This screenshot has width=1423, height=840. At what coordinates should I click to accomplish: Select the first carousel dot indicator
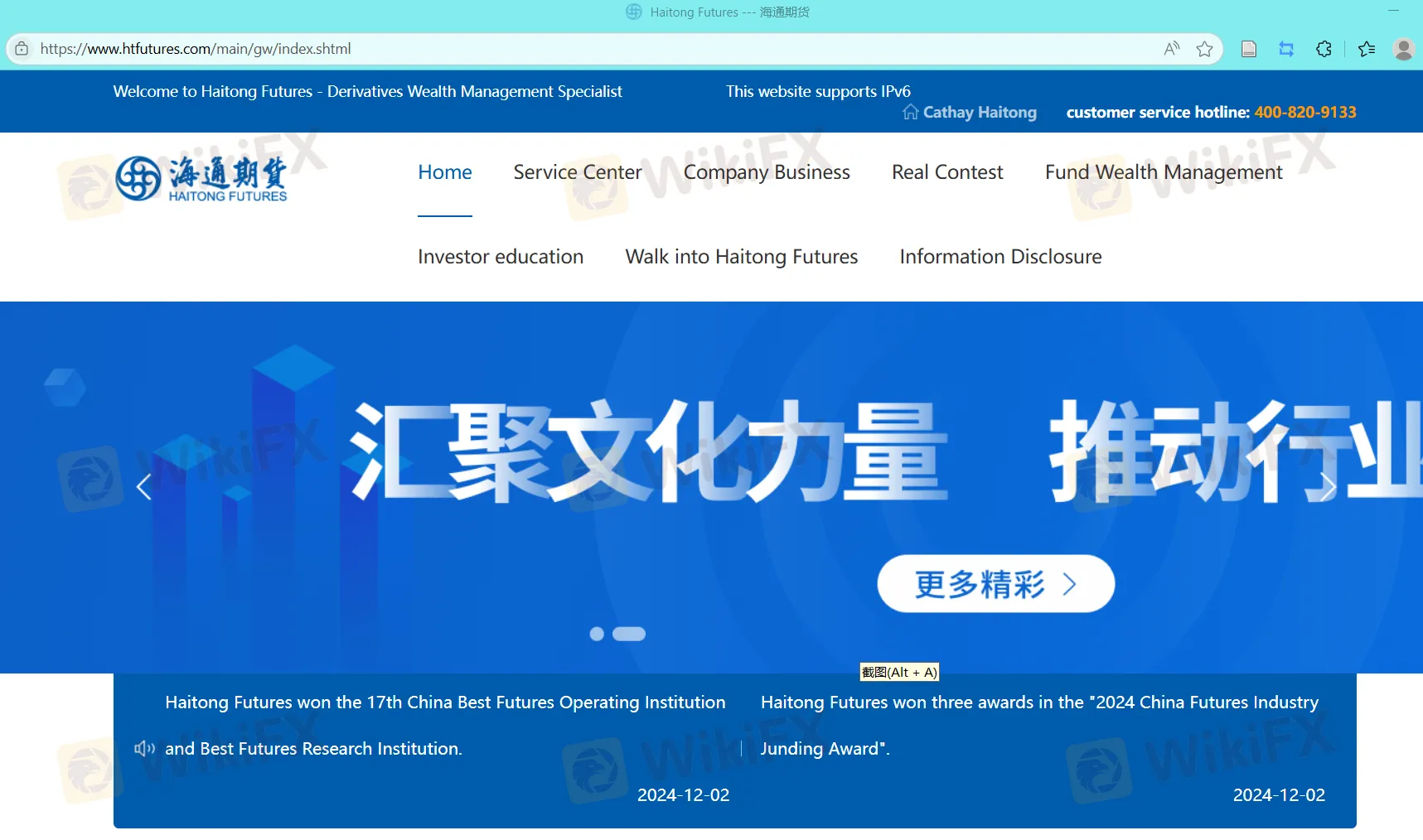coord(596,634)
